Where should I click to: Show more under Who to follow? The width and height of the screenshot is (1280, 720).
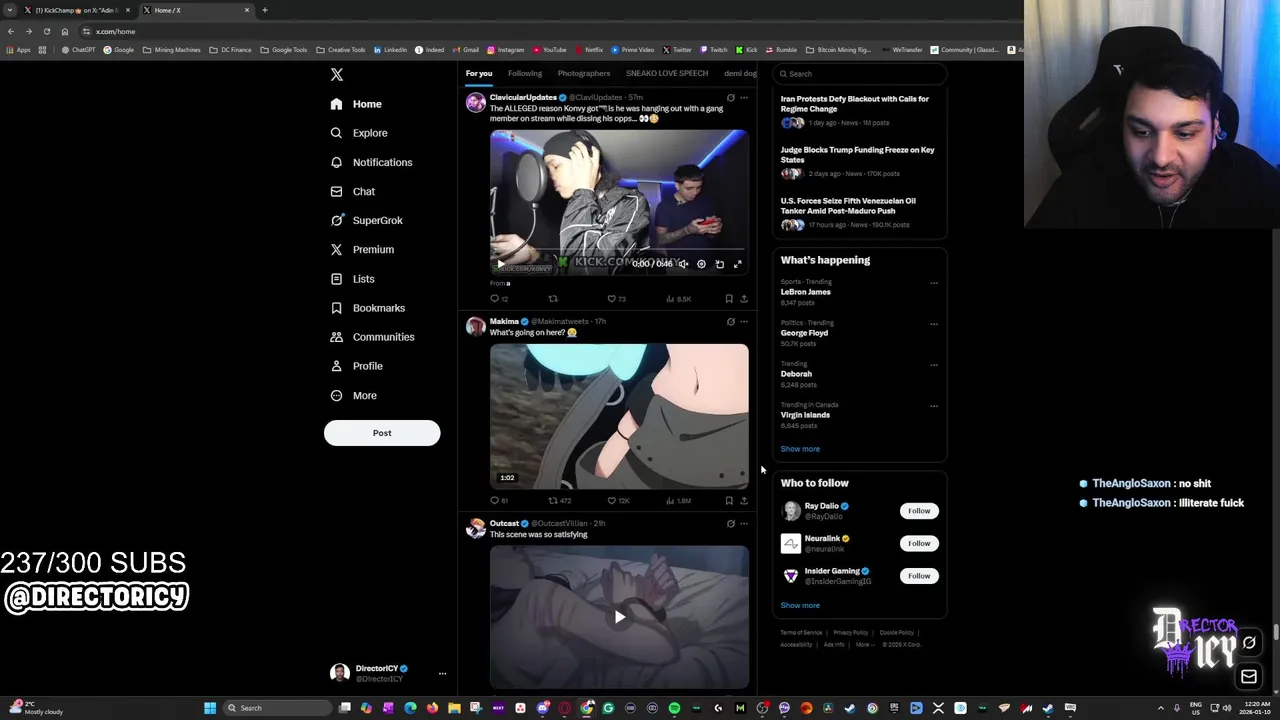pyautogui.click(x=800, y=605)
